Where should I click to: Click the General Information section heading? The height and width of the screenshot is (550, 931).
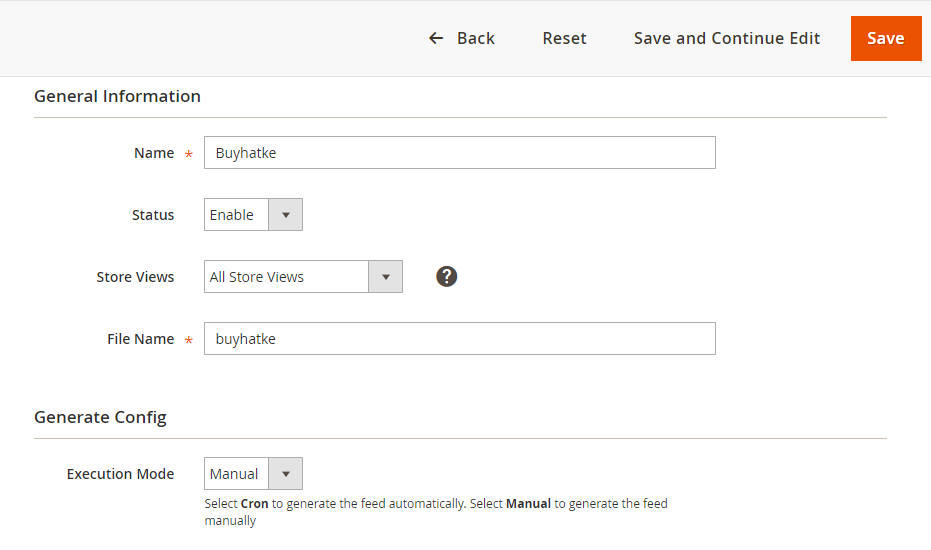(x=118, y=96)
